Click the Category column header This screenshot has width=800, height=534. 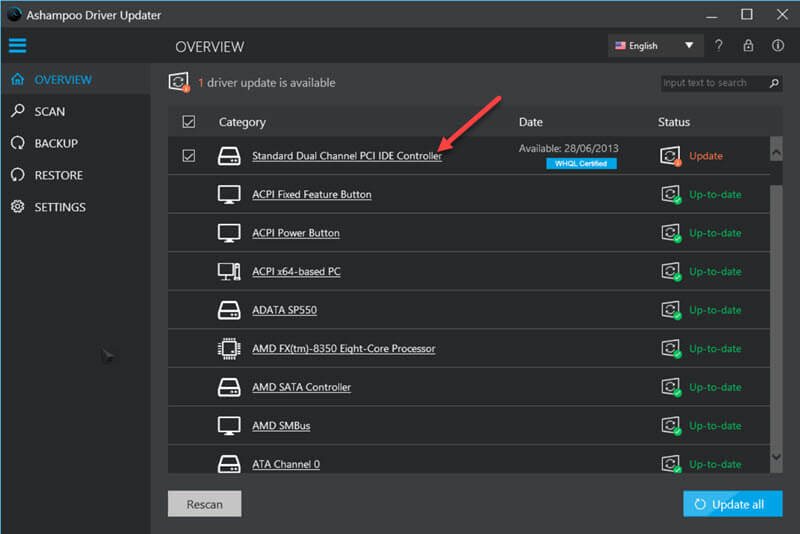coord(242,122)
